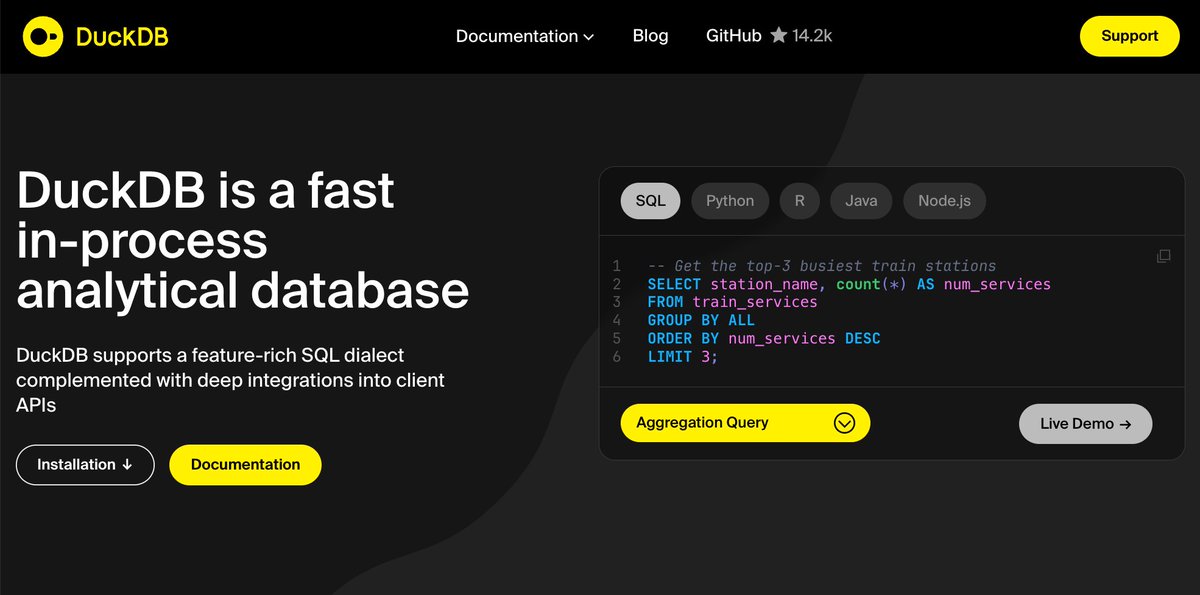Click the ORDER BY num_services DESC line

pos(764,338)
